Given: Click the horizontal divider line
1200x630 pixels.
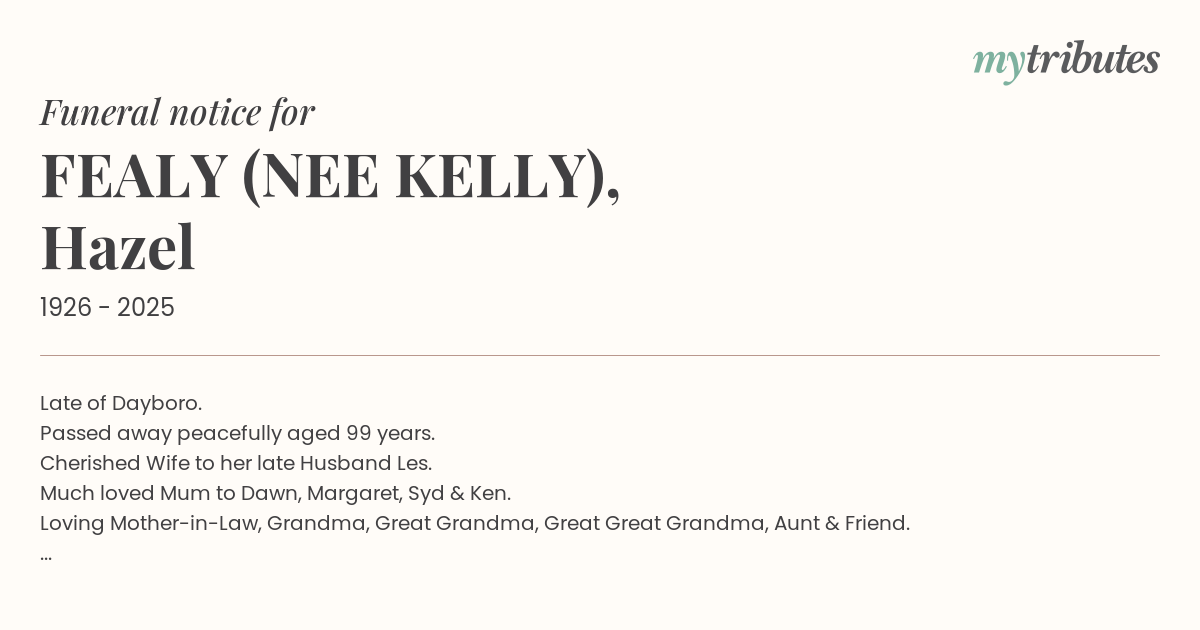Looking at the screenshot, I should click(600, 355).
